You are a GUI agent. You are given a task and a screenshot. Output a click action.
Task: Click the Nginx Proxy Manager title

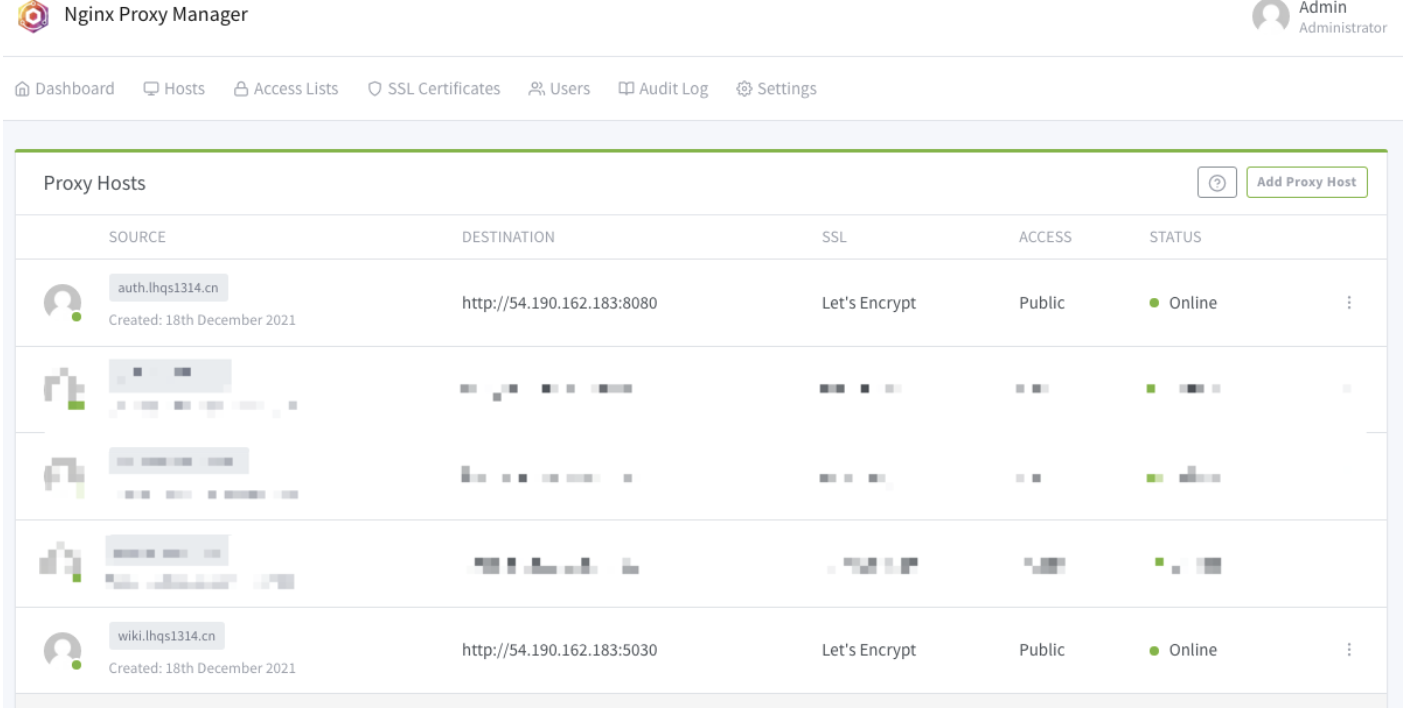point(156,16)
